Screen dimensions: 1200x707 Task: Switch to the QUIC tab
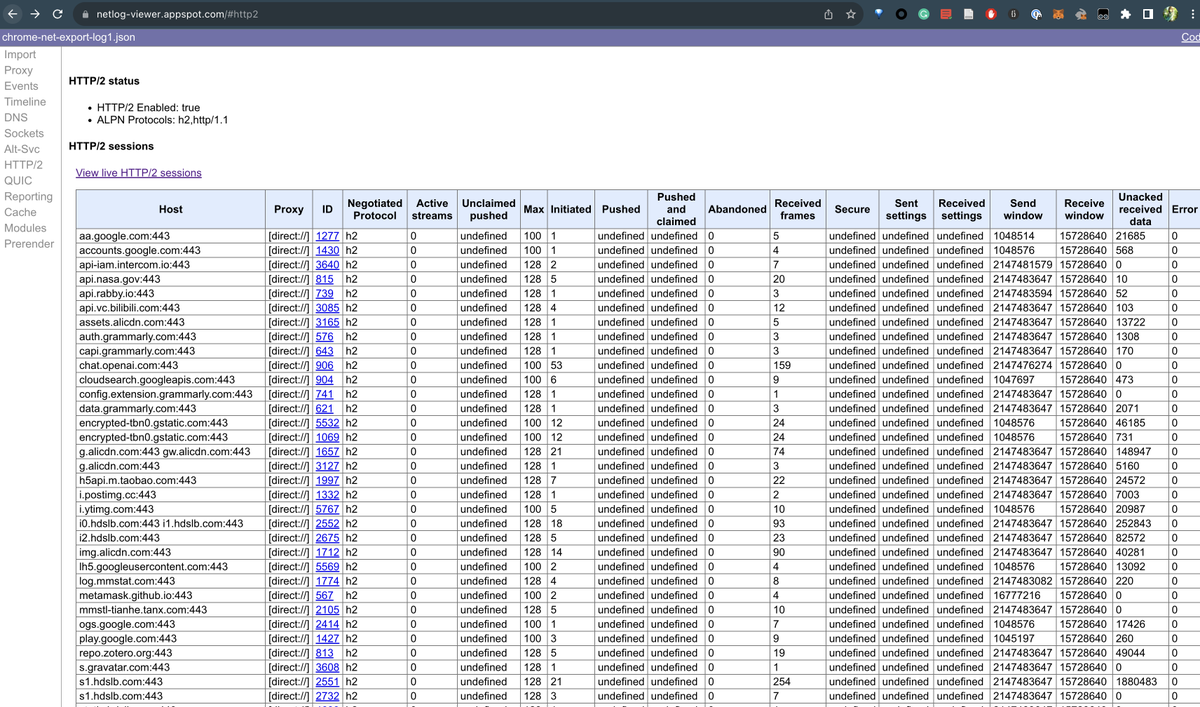pyautogui.click(x=18, y=181)
